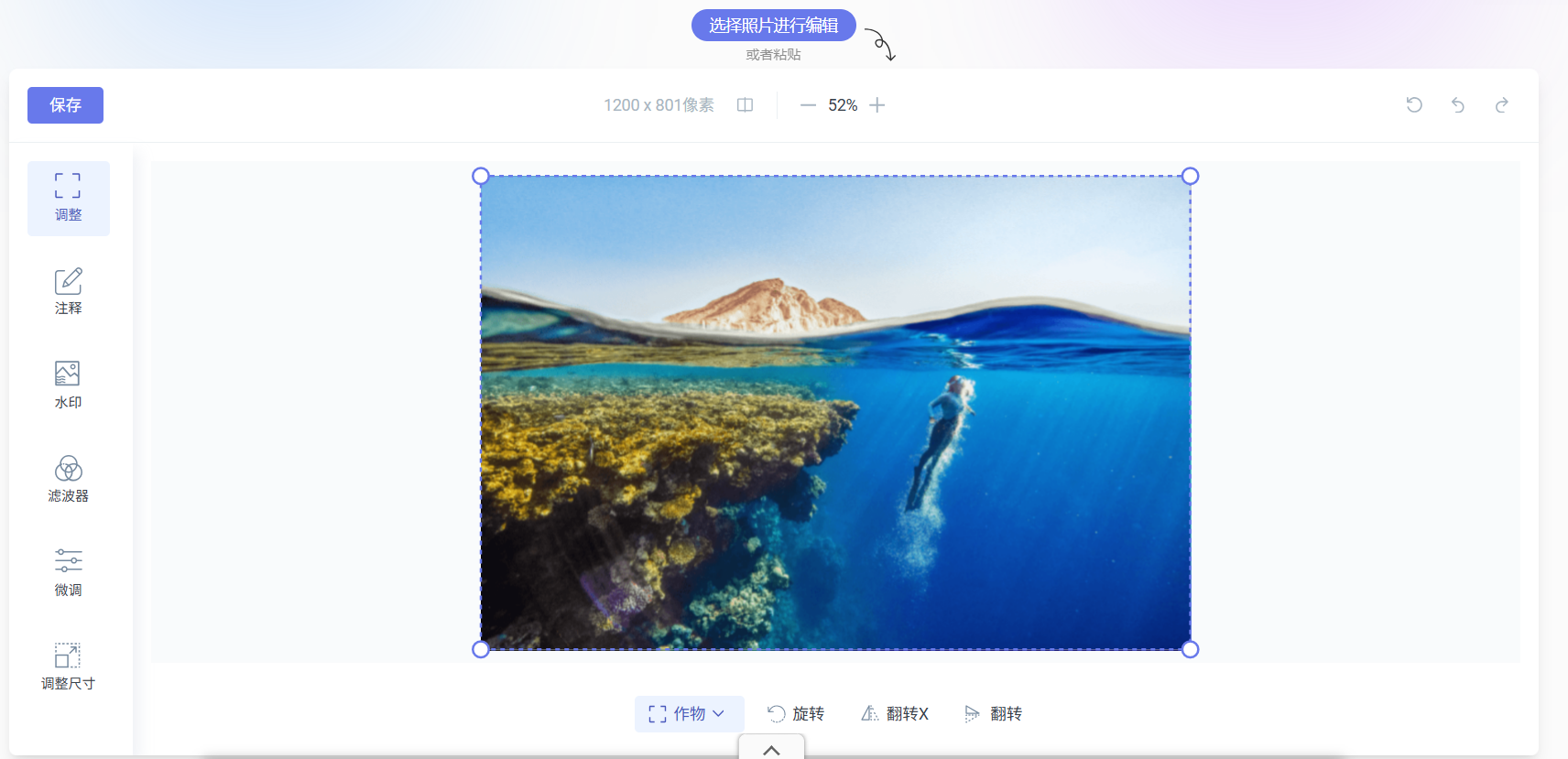Expand the bottom panel with the chevron
1568x759 pixels.
pos(772,749)
